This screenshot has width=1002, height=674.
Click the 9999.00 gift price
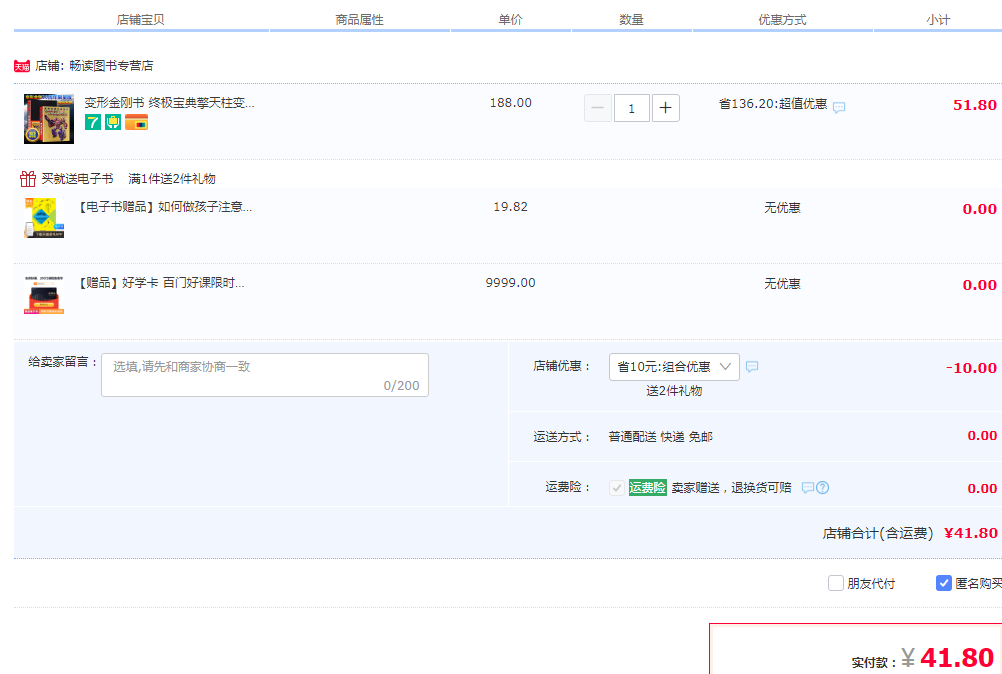pos(511,283)
